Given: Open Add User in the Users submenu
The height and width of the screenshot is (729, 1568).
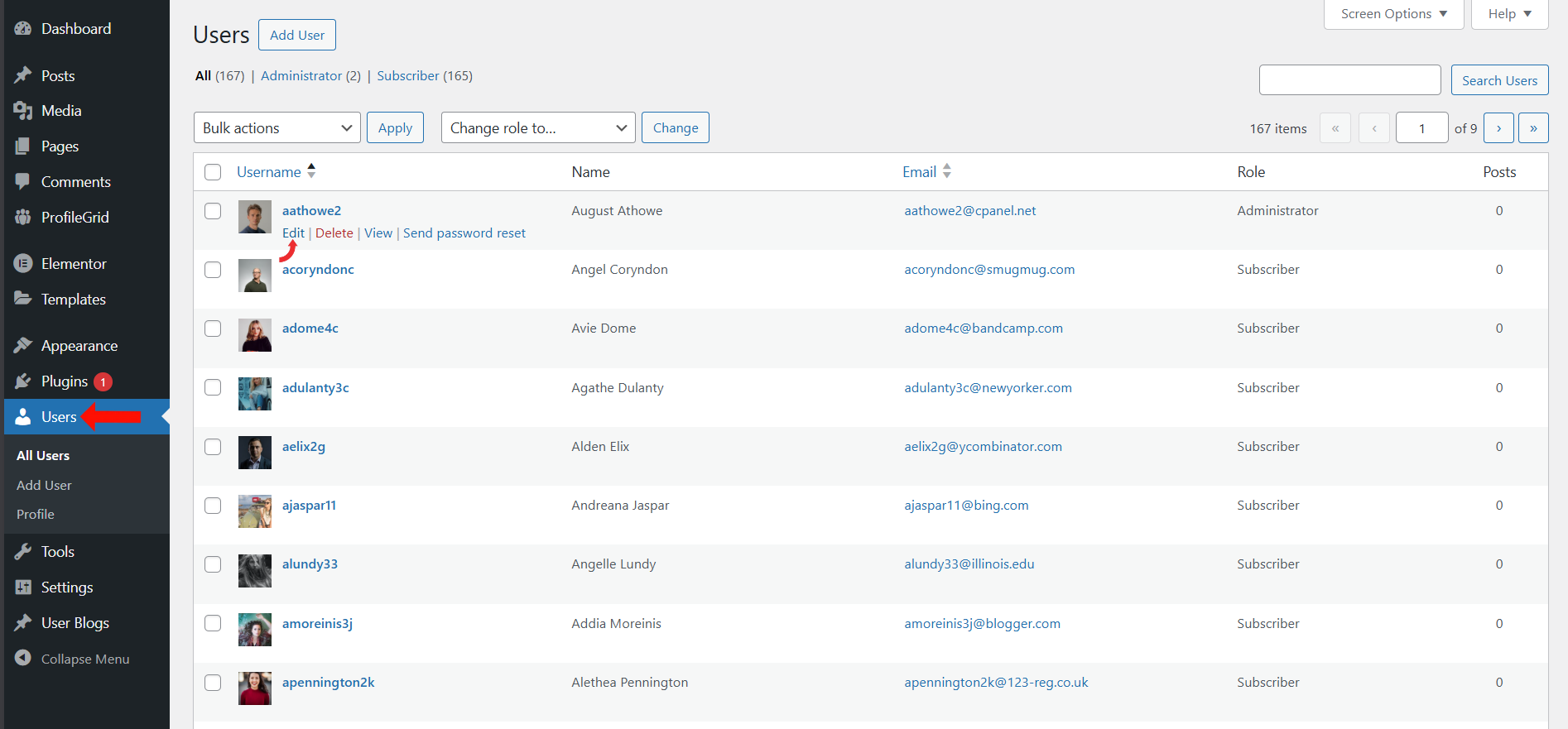Looking at the screenshot, I should (x=44, y=486).
